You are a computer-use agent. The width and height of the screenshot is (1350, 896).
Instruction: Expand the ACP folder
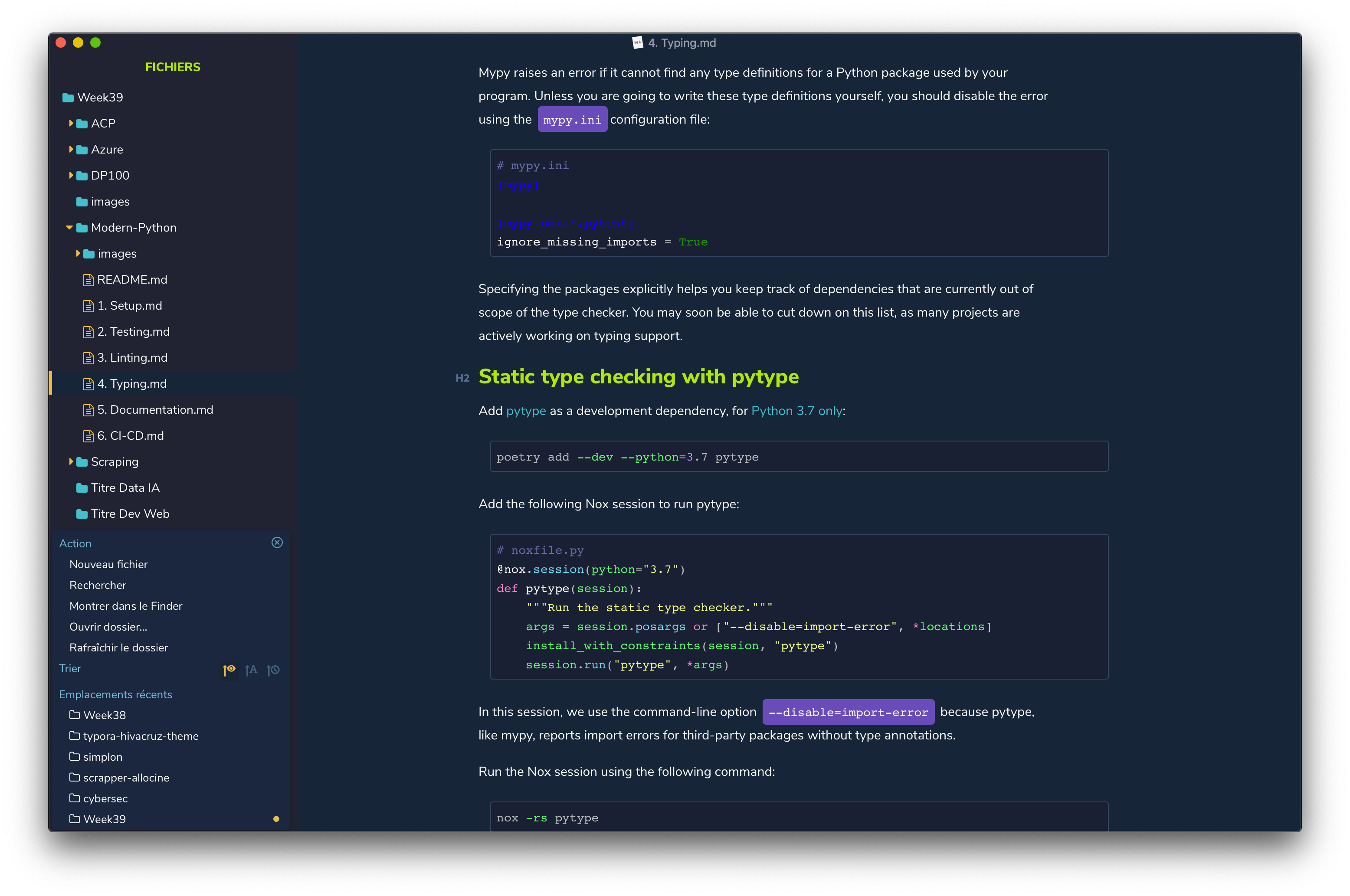71,124
